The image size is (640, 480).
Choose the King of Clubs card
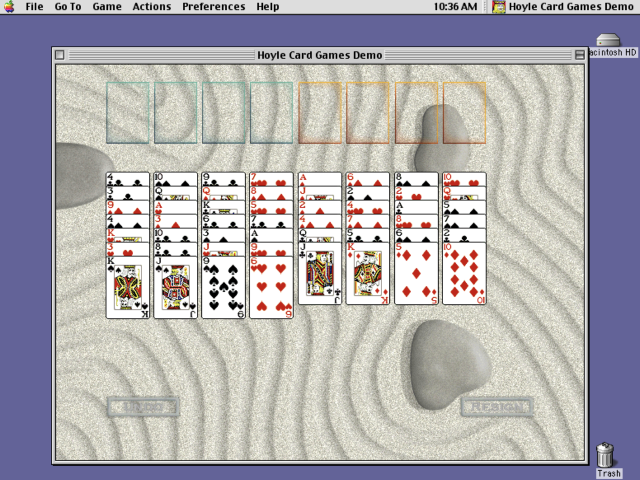click(224, 207)
